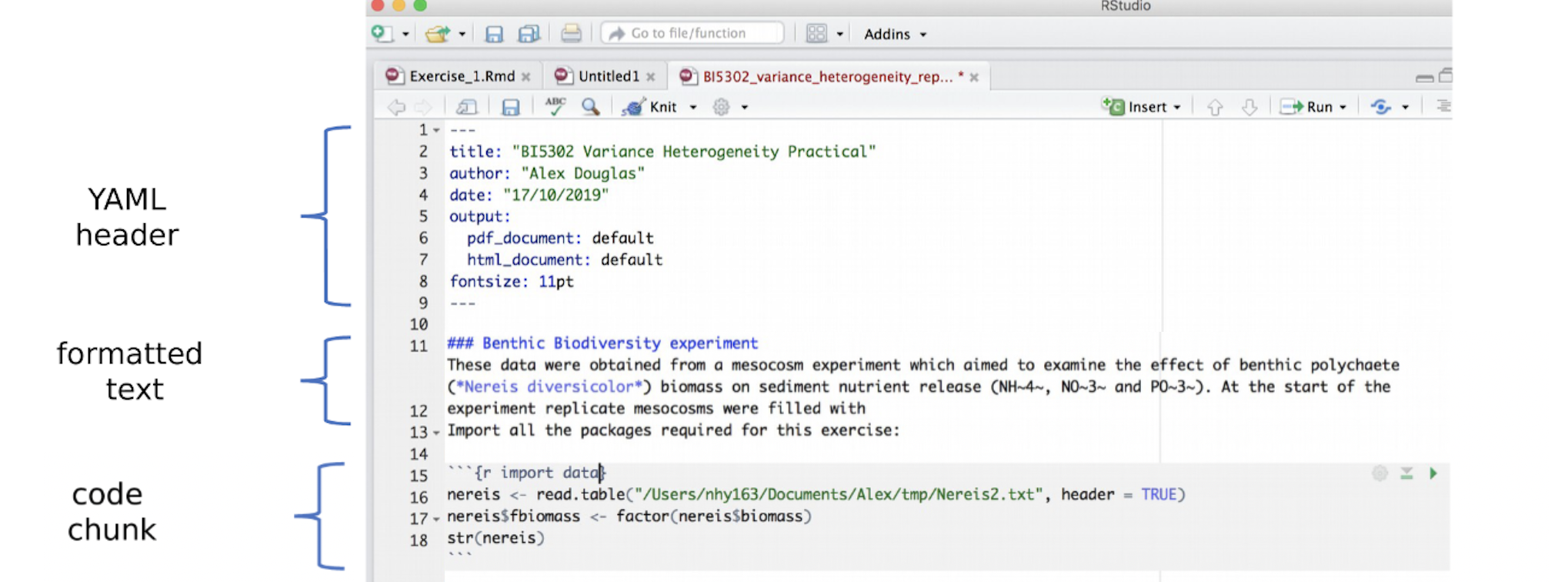
Task: Run the import data code chunk
Action: [x=1433, y=473]
